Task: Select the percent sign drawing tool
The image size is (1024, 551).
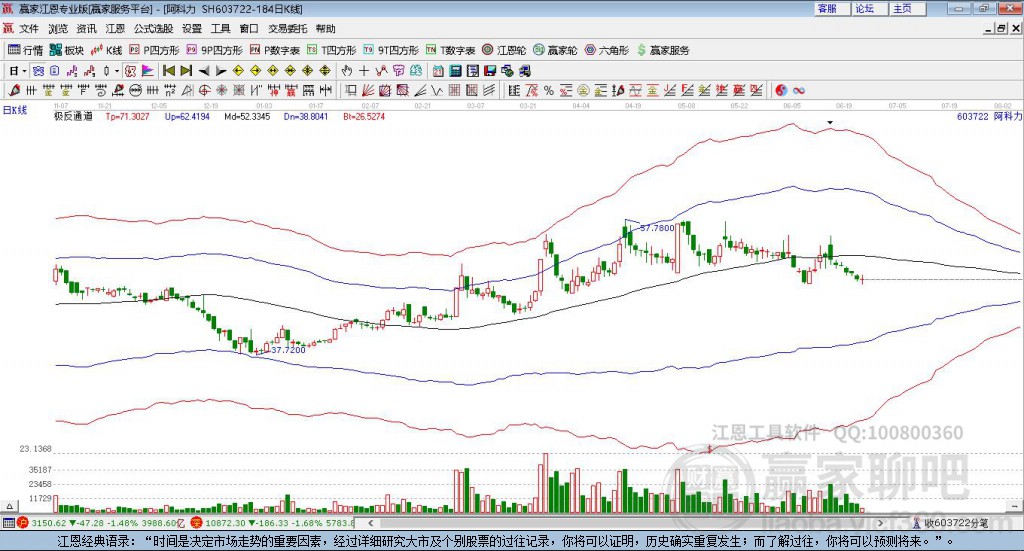Action: 549,91
